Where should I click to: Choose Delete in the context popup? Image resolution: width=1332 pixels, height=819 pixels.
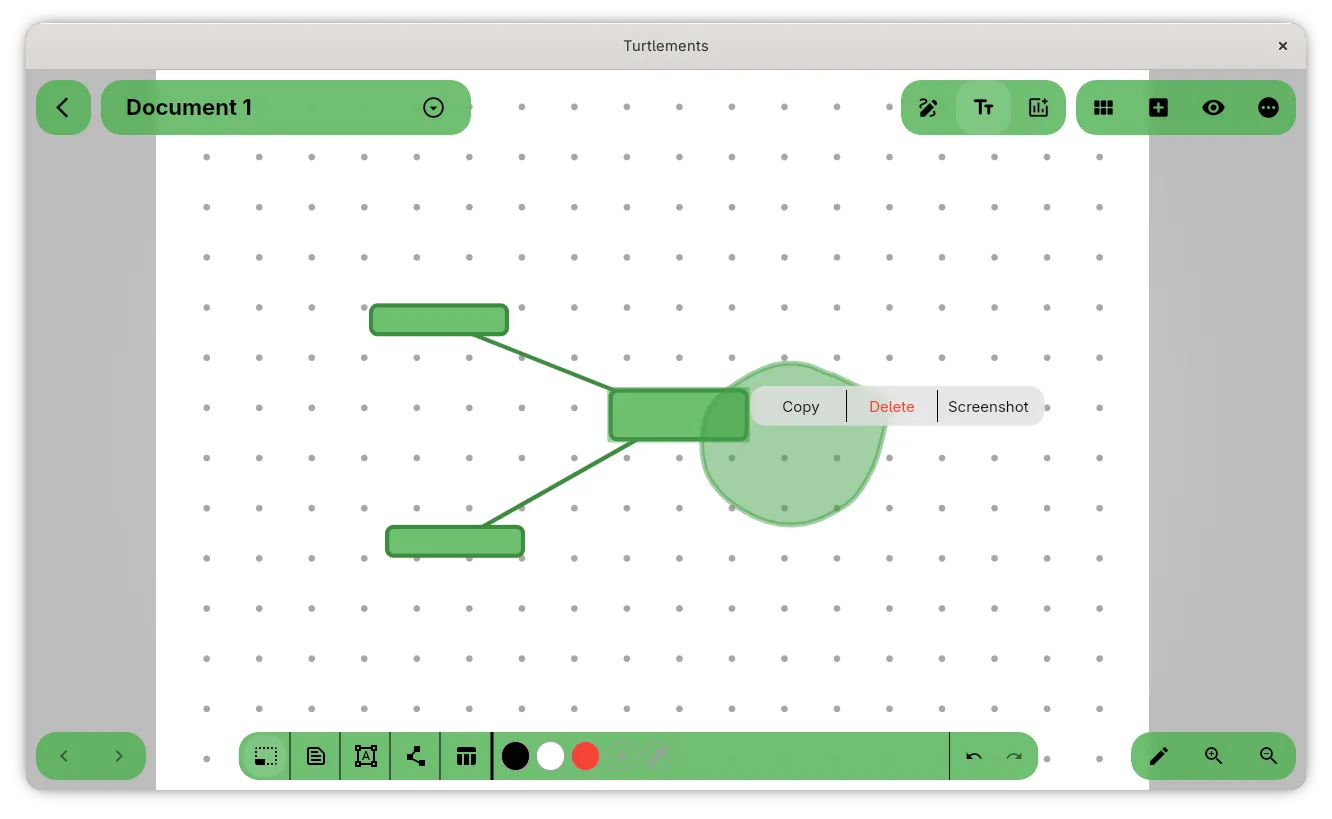pos(891,406)
